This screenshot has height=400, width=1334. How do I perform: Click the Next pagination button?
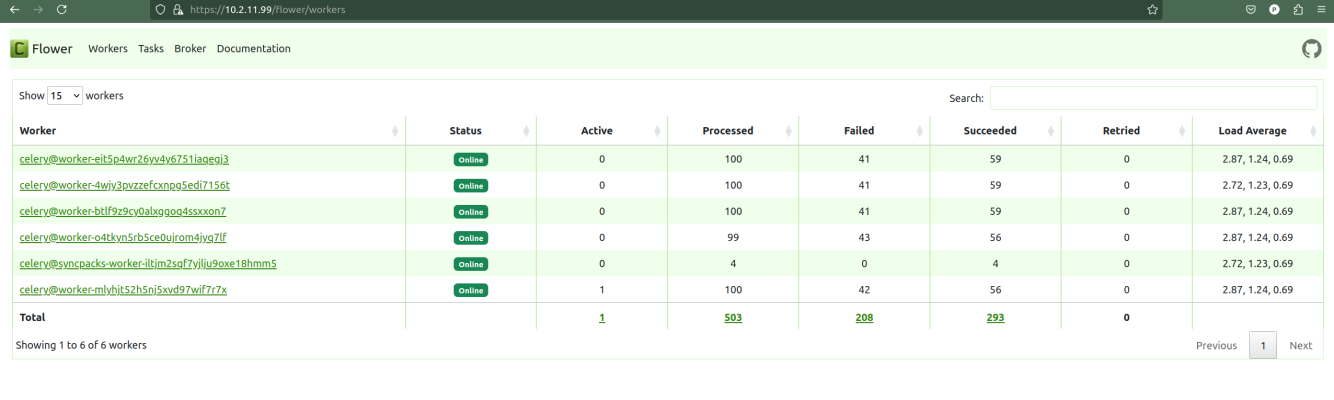(x=1300, y=346)
